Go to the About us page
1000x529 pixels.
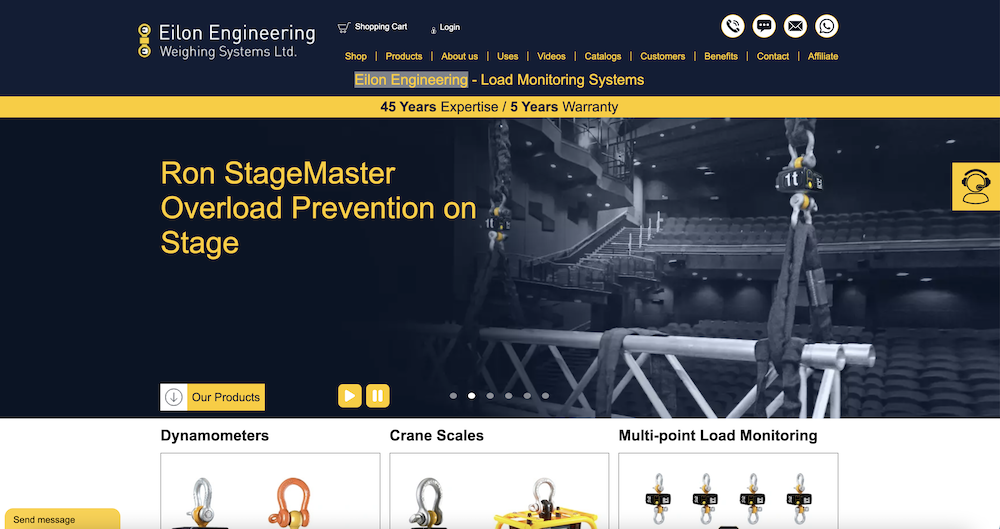tap(459, 56)
